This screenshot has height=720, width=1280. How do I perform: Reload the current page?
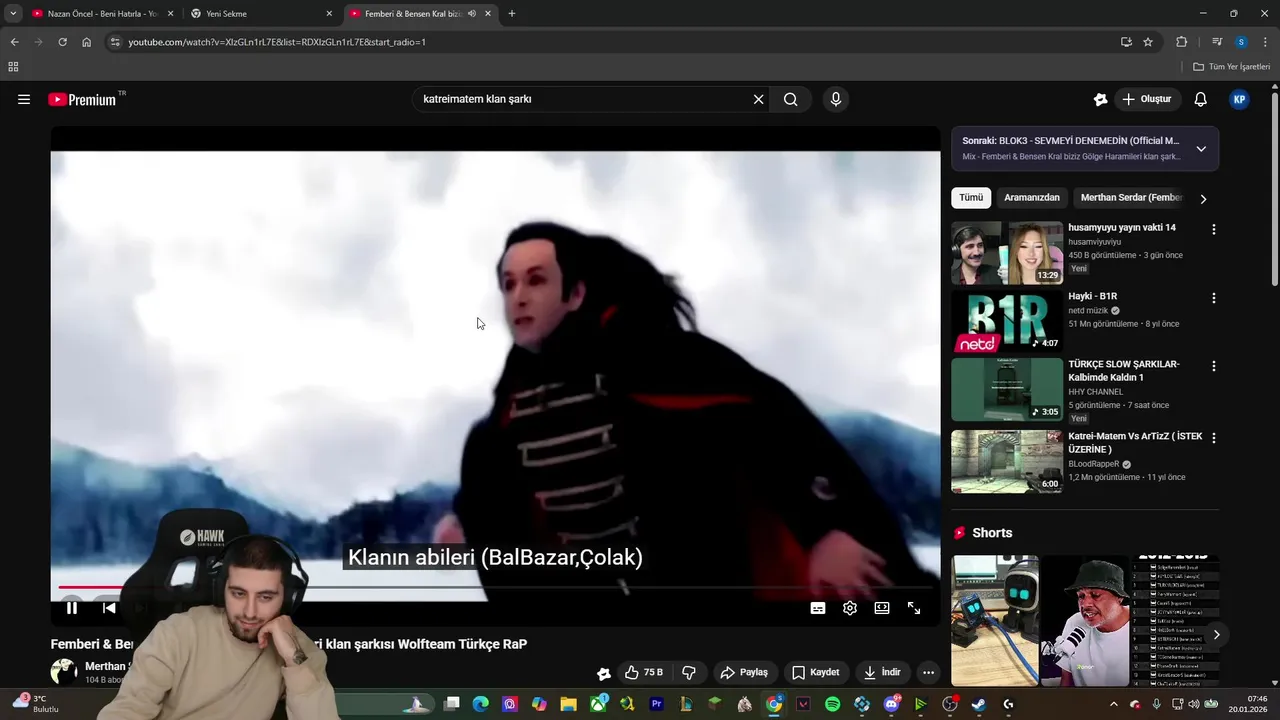pyautogui.click(x=62, y=42)
